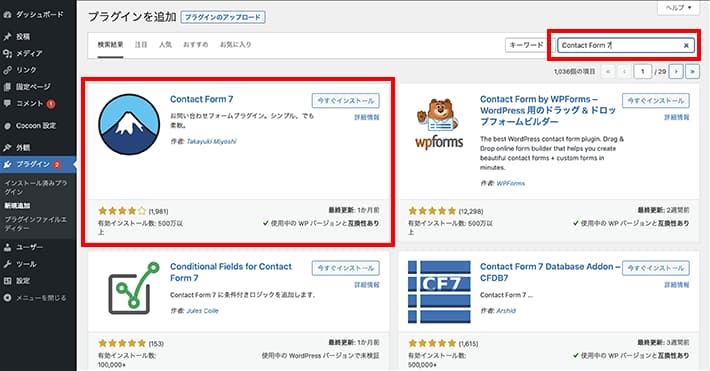This screenshot has height=371, width=710.
Task: Go to next page of results
Action: (x=676, y=72)
